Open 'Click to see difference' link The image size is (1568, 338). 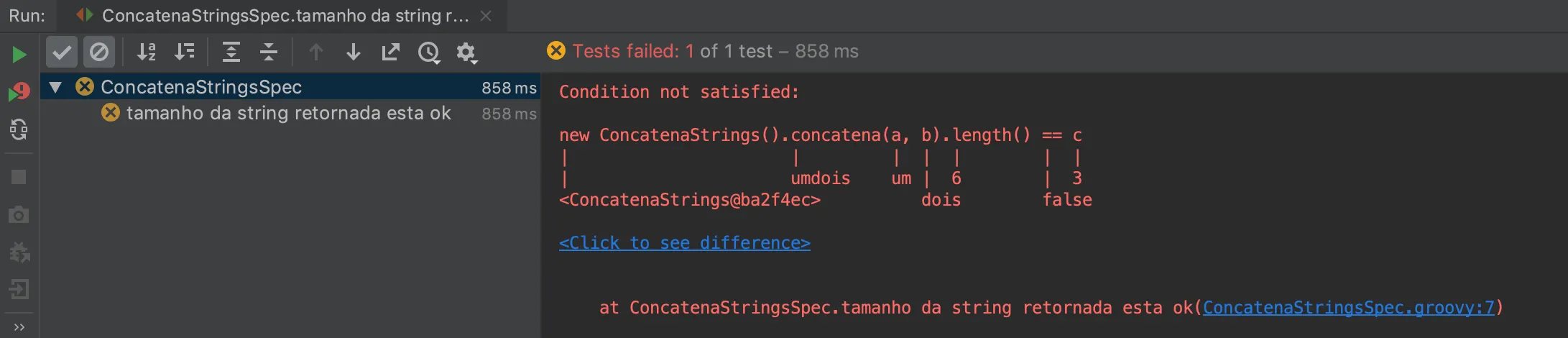685,243
